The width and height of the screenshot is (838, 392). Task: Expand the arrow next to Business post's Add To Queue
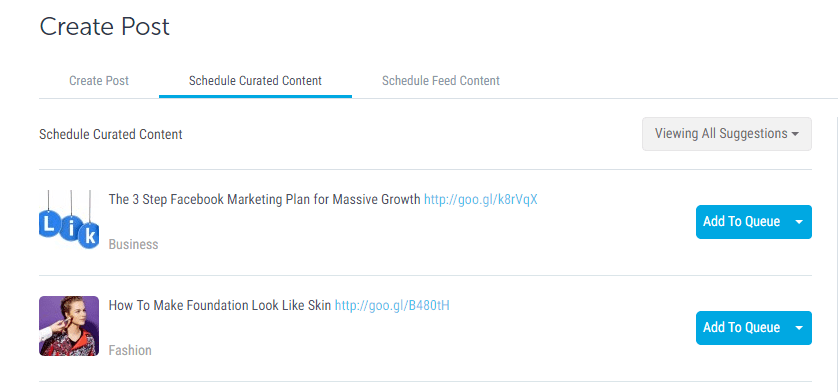(x=800, y=222)
